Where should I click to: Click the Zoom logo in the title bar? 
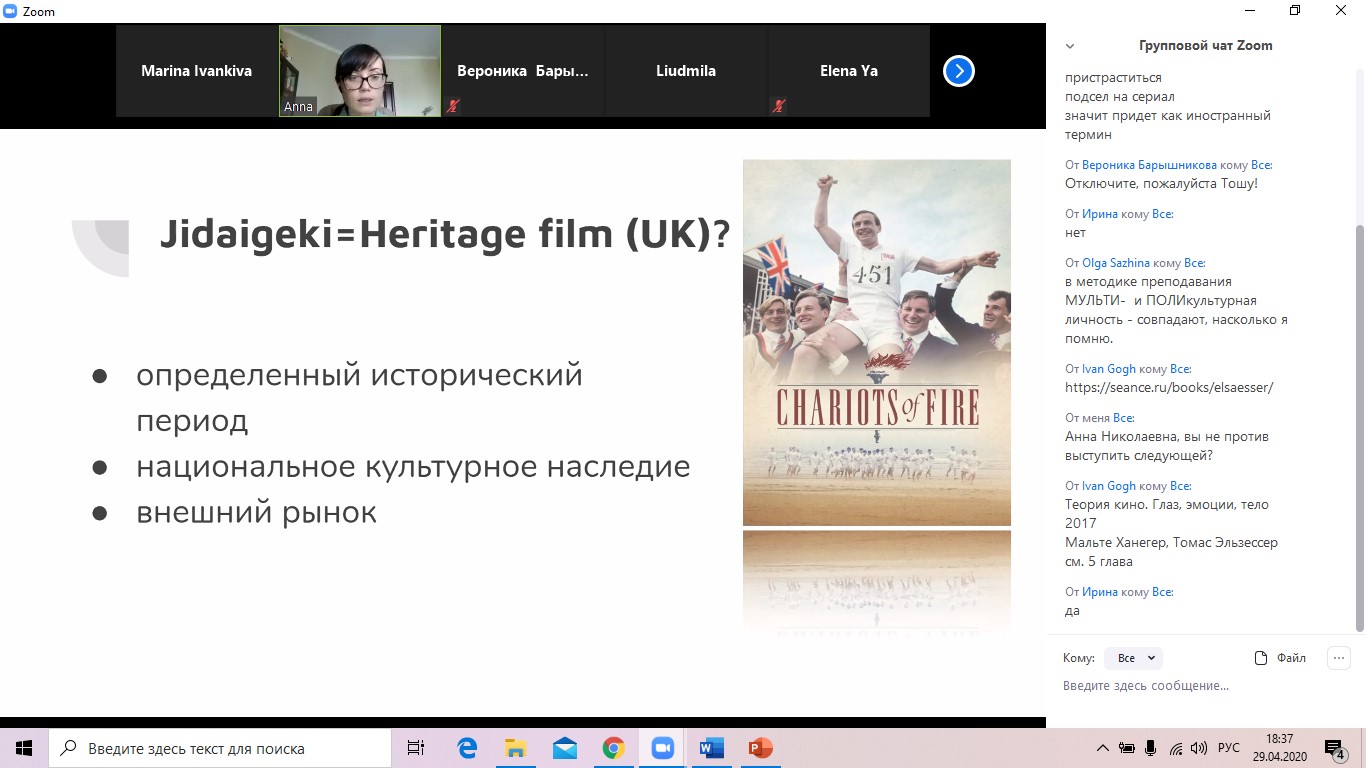tap(10, 11)
